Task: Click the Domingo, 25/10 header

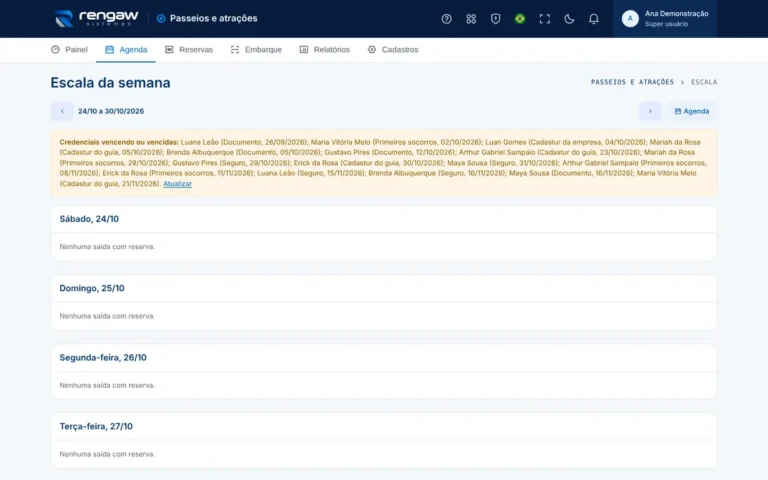Action: (92, 288)
